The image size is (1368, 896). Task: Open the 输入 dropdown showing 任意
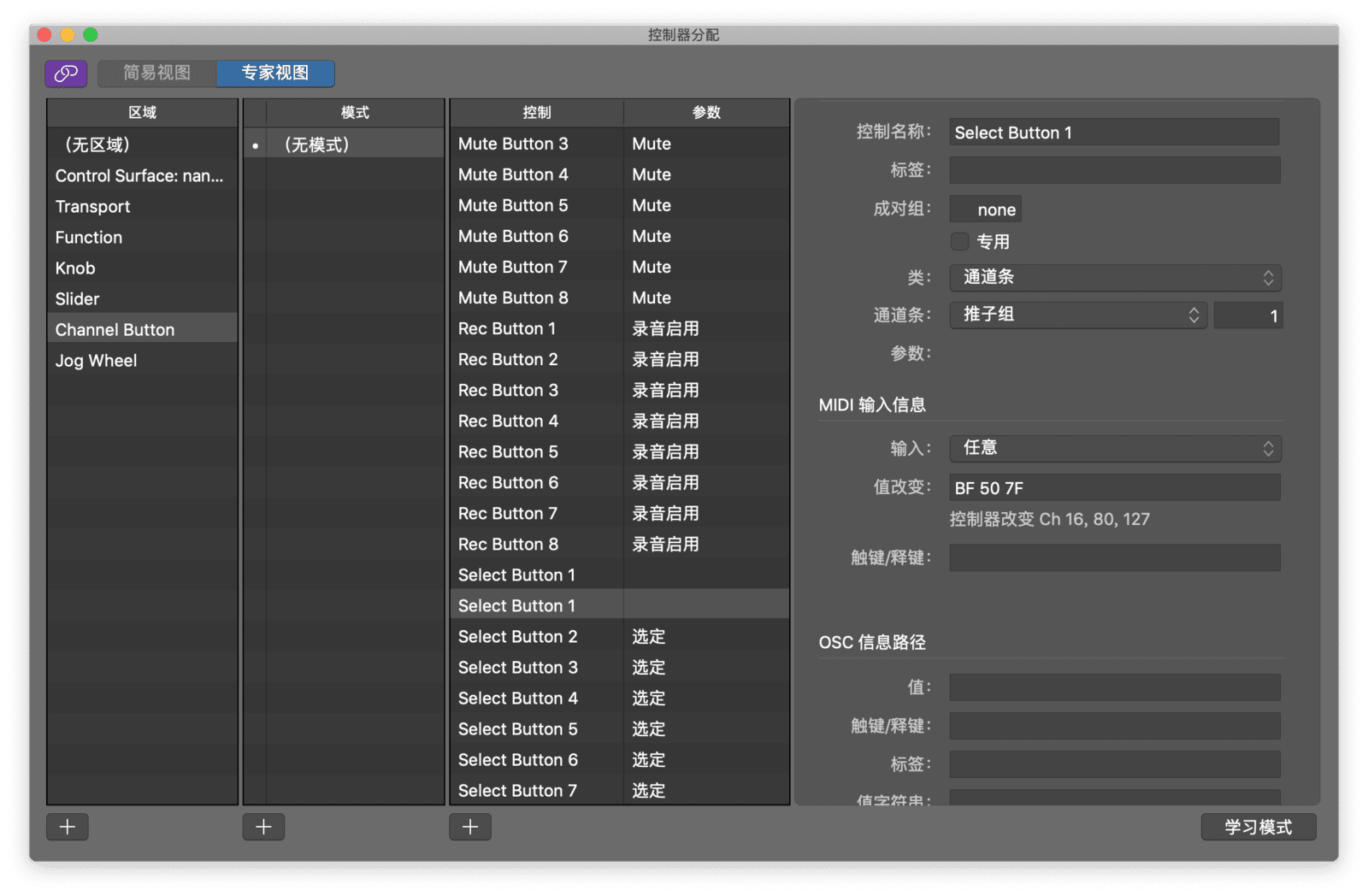tap(1116, 449)
